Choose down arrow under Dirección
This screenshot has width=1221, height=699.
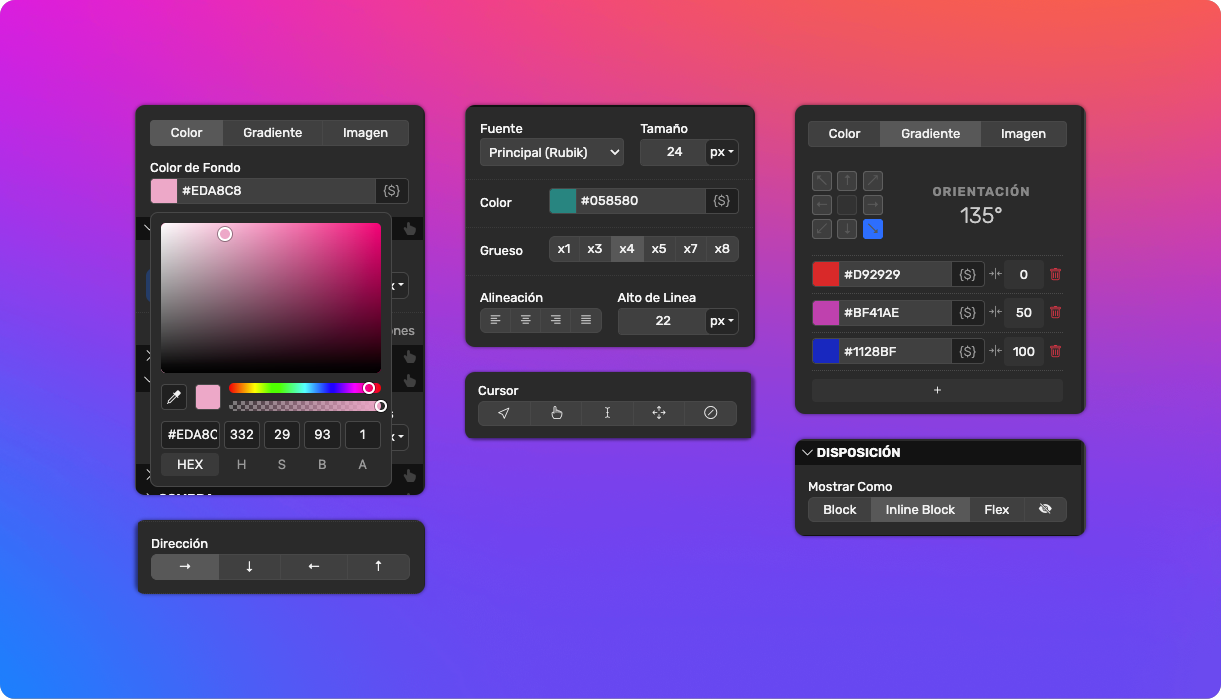click(249, 566)
